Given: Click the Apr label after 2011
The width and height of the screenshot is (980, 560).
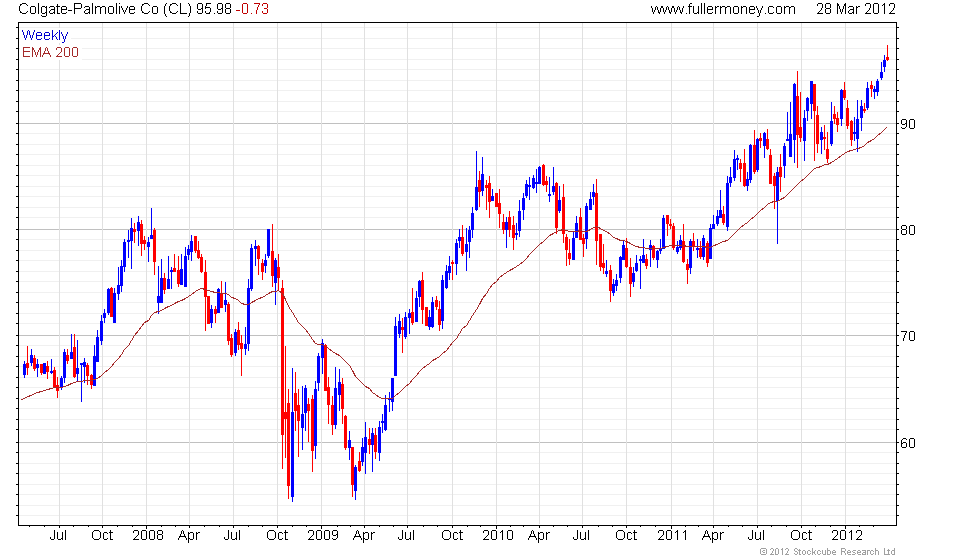Looking at the screenshot, I should tap(713, 536).
